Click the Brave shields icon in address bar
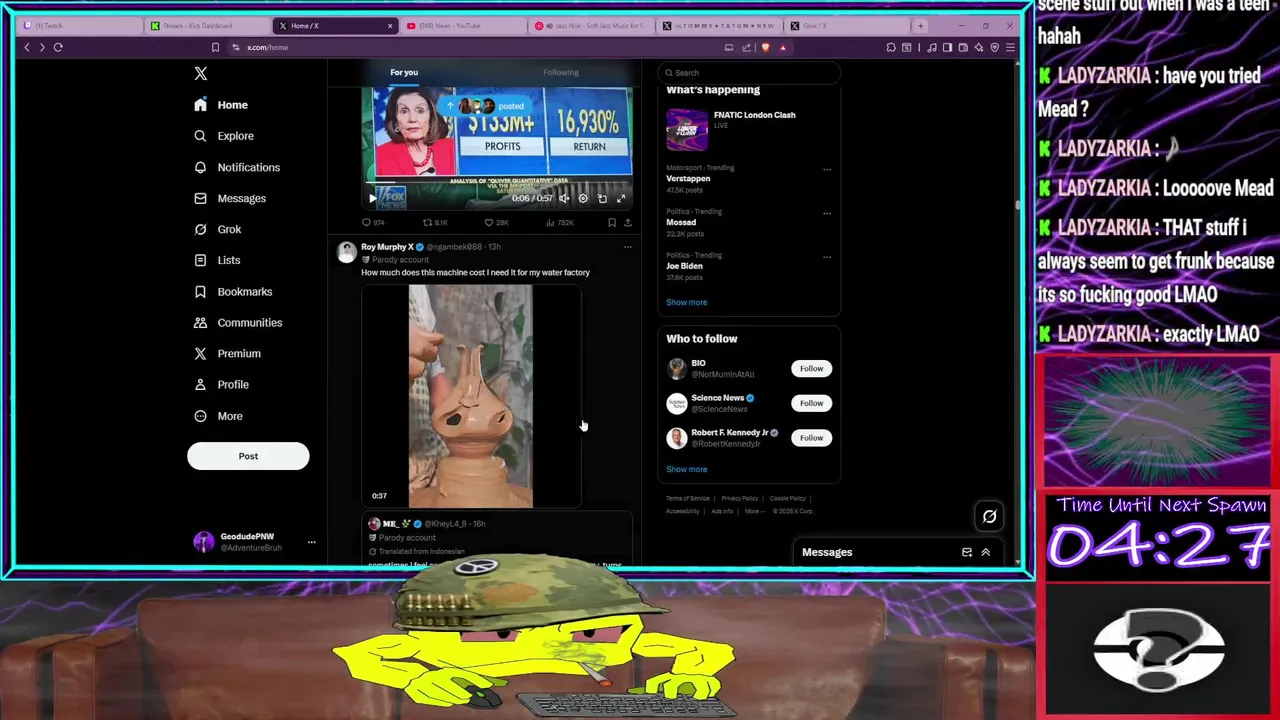This screenshot has width=1280, height=720. point(766,47)
